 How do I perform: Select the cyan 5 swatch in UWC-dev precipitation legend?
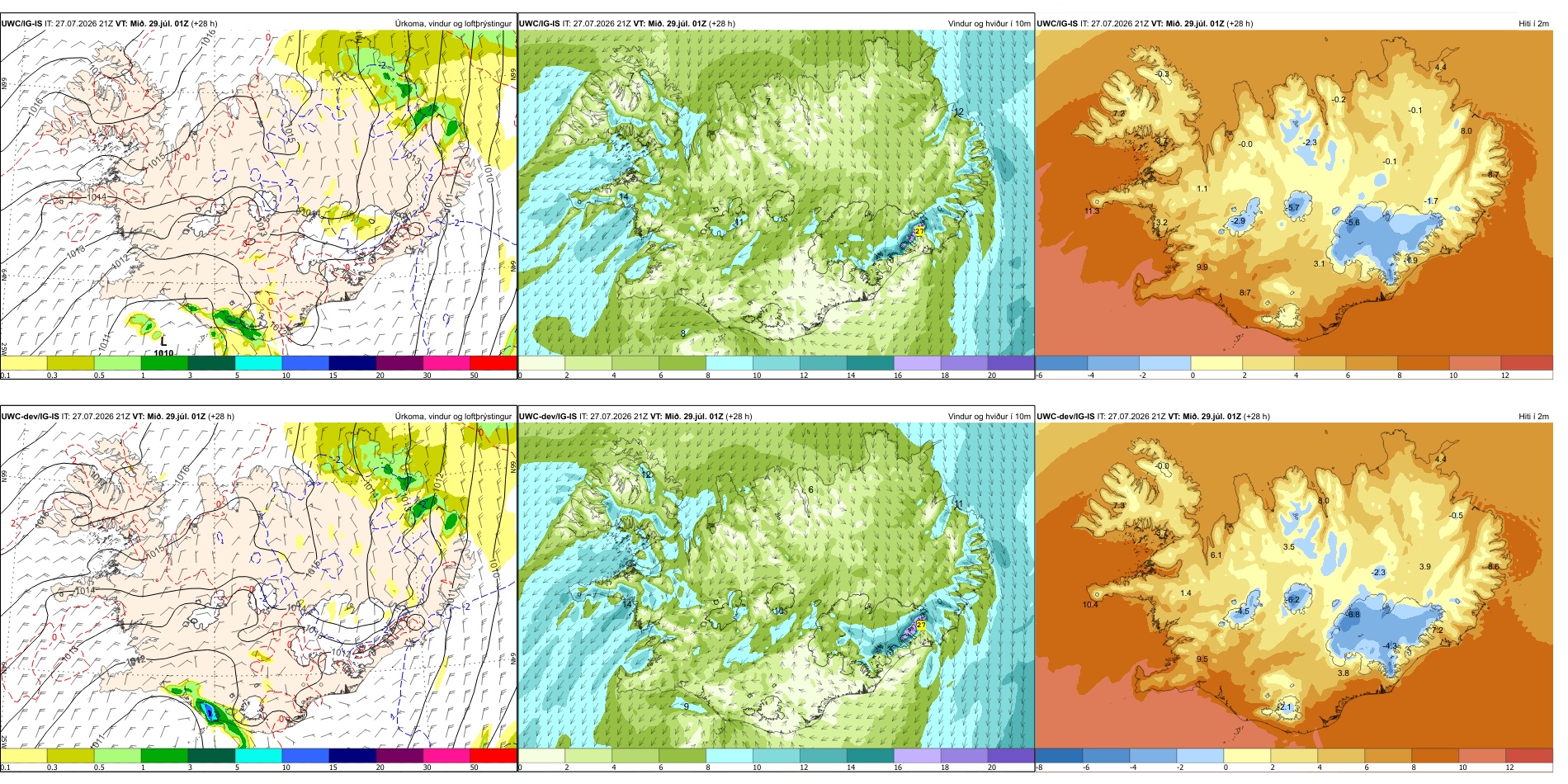point(258,755)
